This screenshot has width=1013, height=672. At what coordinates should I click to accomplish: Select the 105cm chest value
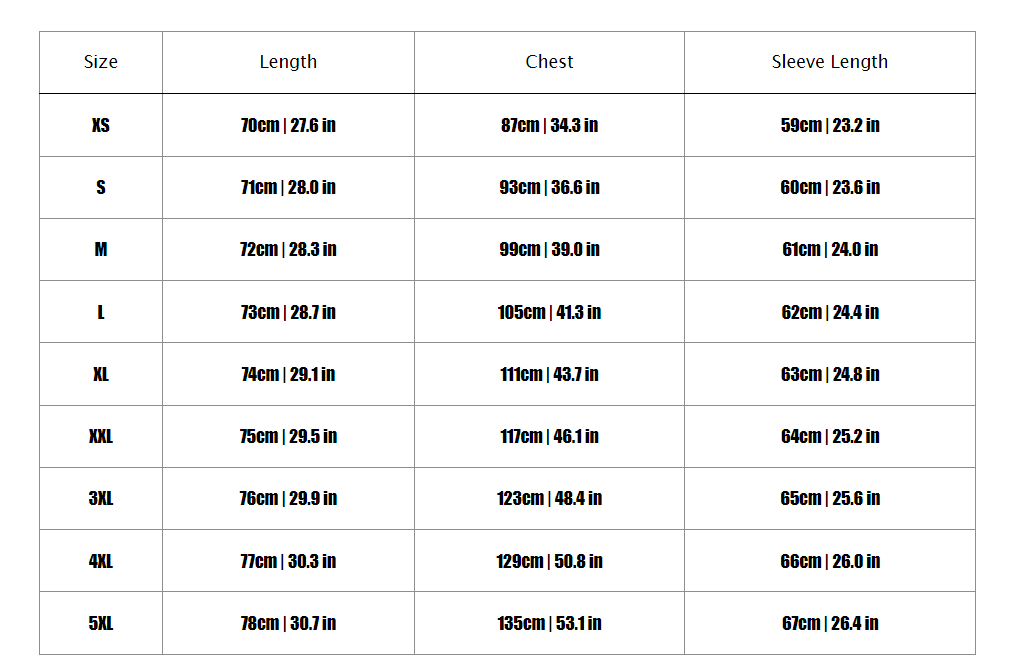[x=549, y=312]
